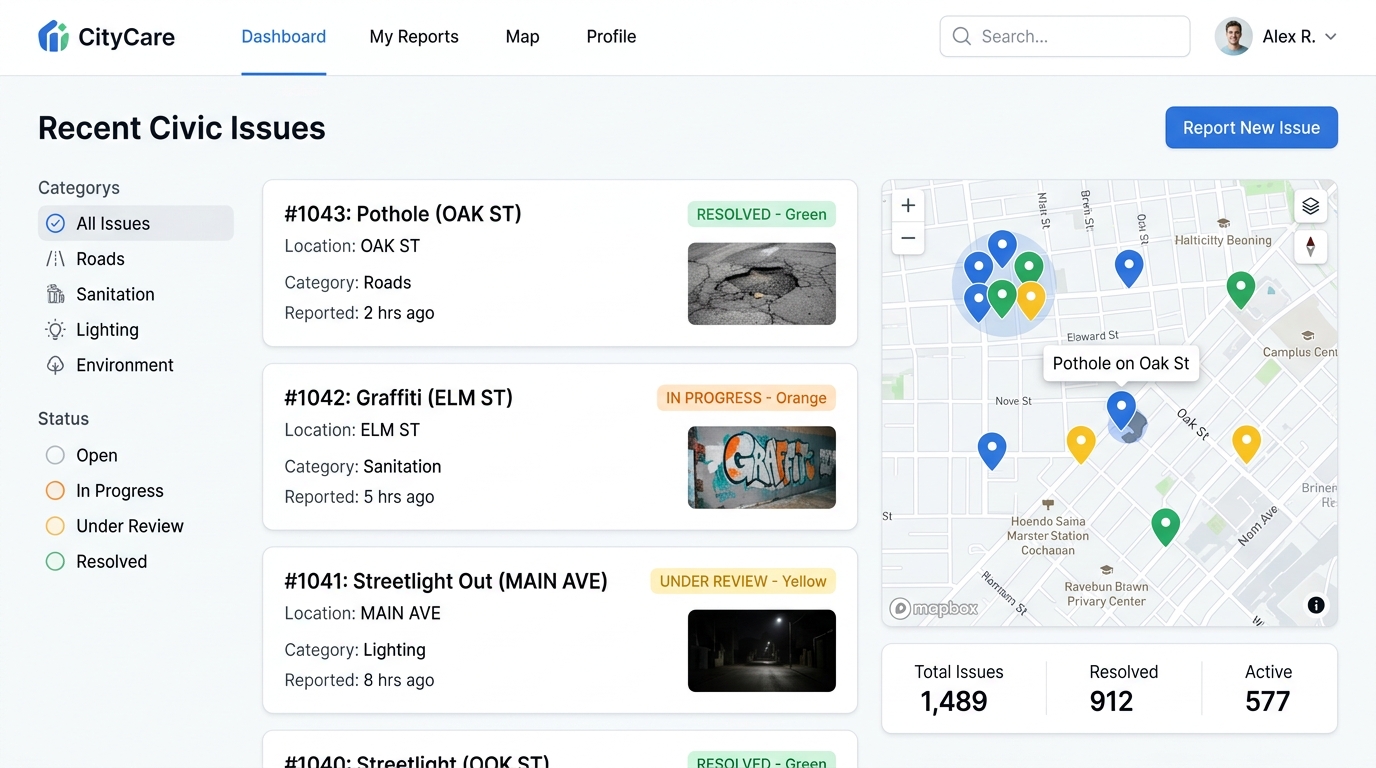Select the Resolved status radio

click(56, 562)
